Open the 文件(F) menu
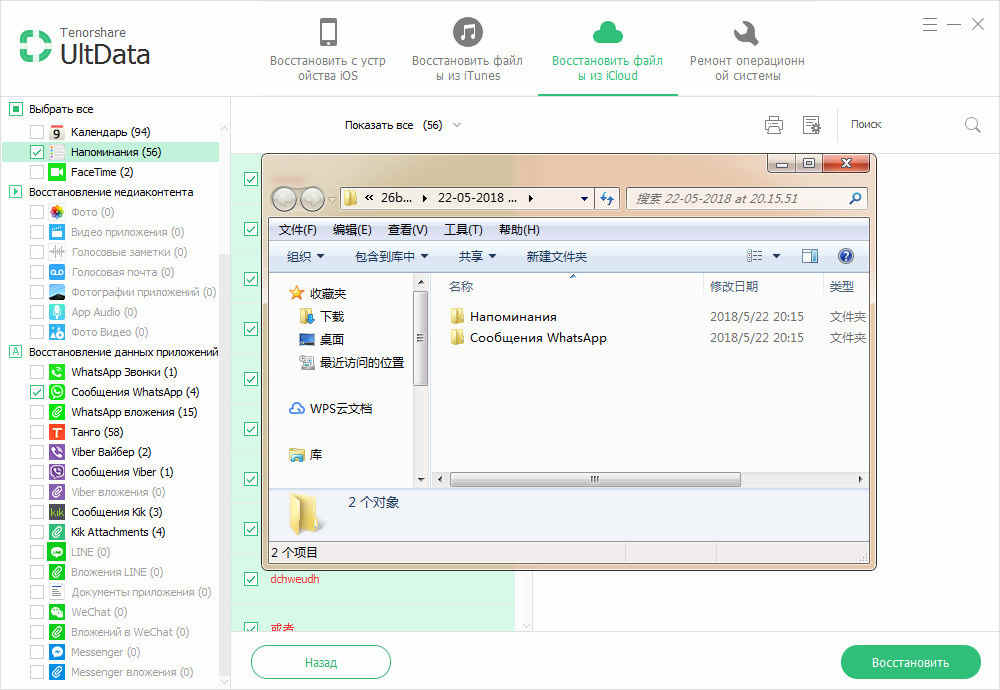Viewport: 1000px width, 690px height. pos(298,230)
